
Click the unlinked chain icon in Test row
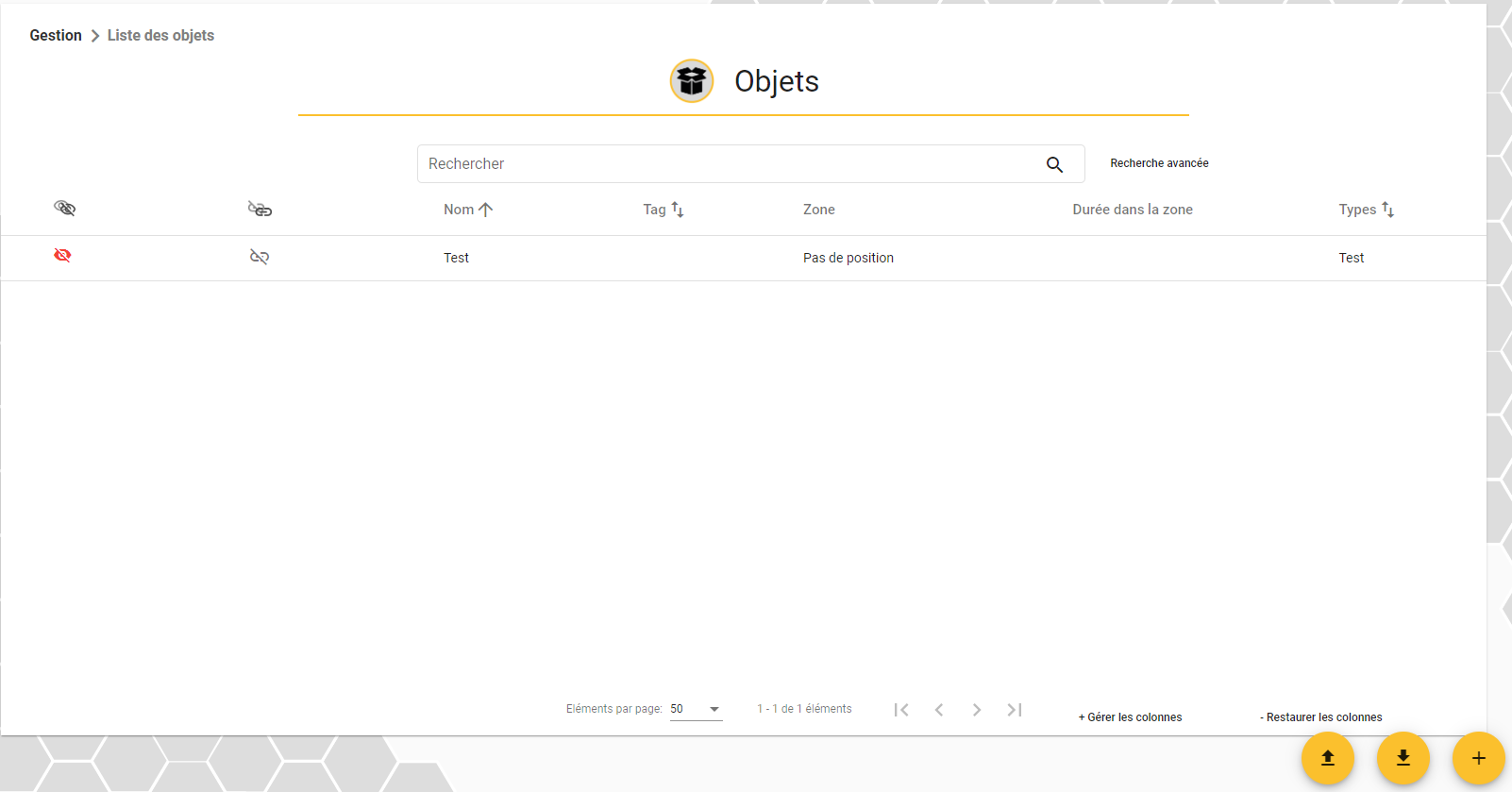pos(260,257)
